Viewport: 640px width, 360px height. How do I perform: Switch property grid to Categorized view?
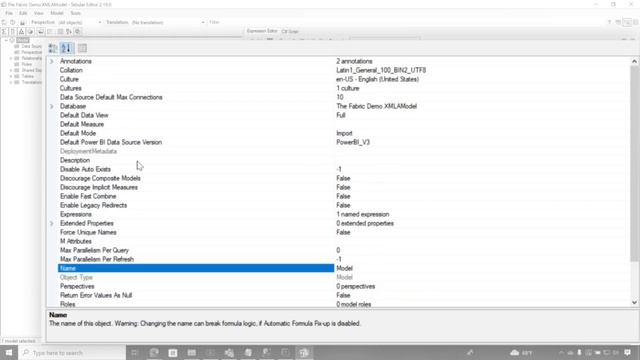(53, 48)
